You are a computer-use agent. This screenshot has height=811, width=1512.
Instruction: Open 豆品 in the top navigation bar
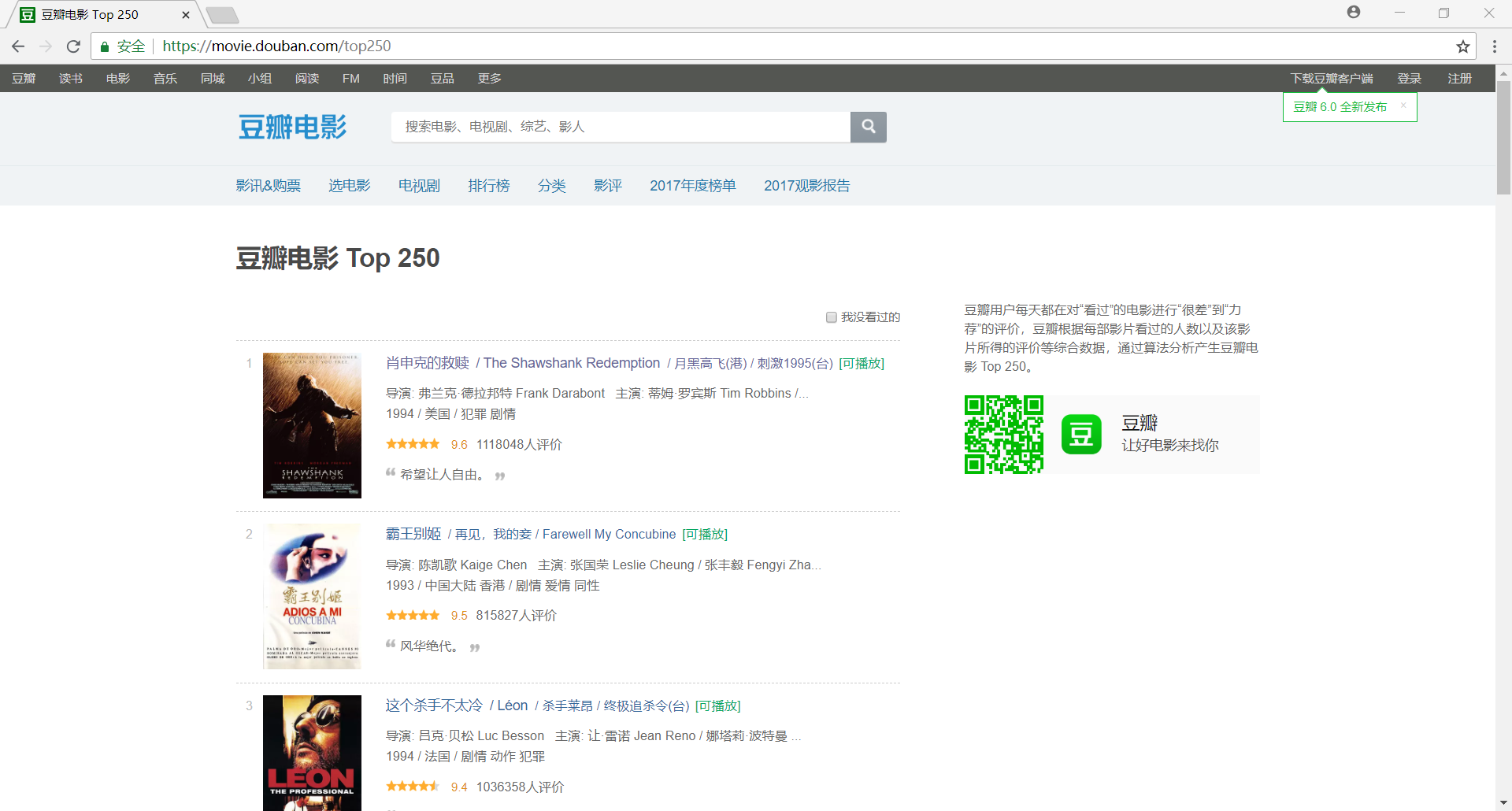tap(443, 78)
